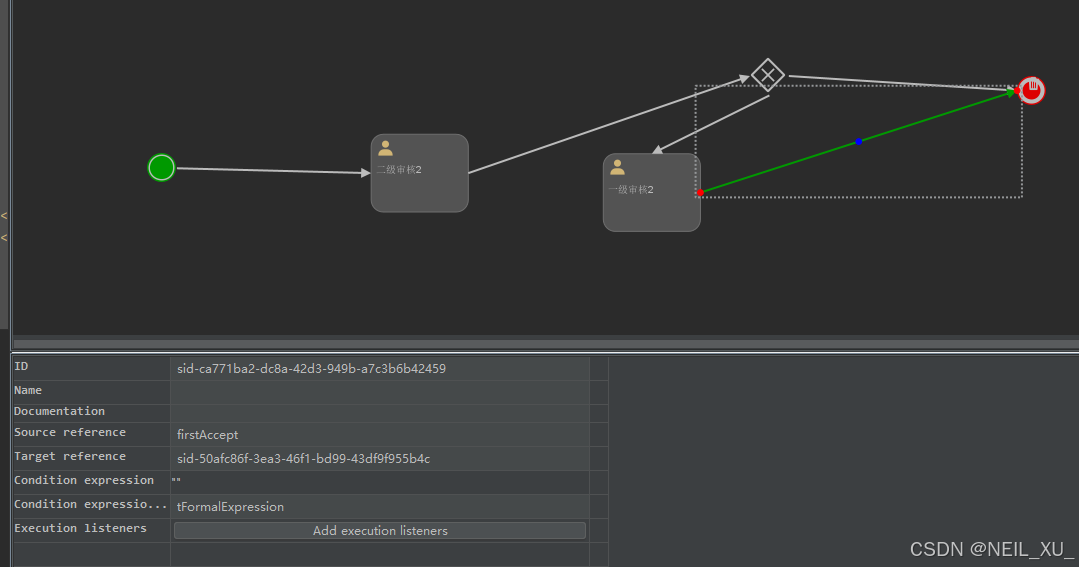This screenshot has height=567, width=1079.
Task: Click the user icon in 二级审核2 task
Action: (385, 148)
